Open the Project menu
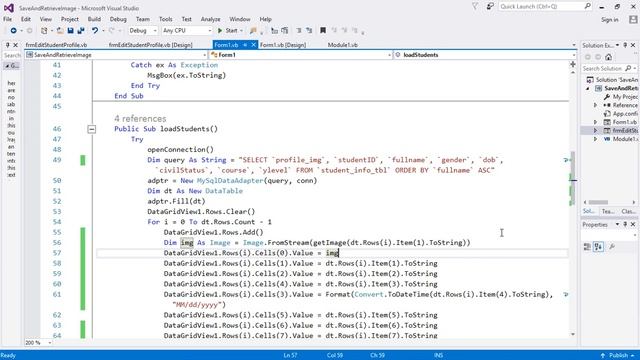Screen dimensions: 640x360 pyautogui.click(x=70, y=19)
